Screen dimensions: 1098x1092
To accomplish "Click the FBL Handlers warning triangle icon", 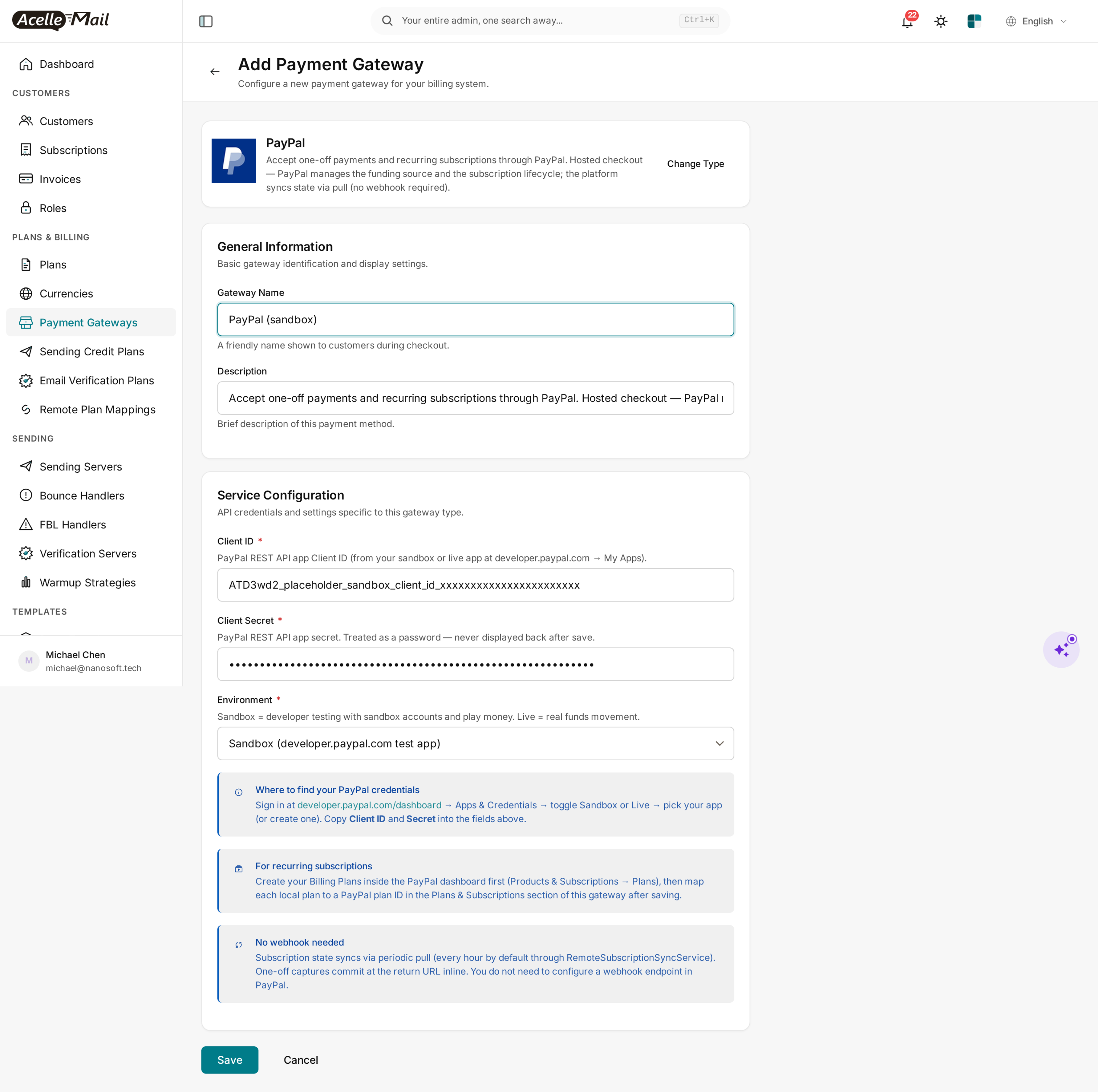I will point(26,524).
